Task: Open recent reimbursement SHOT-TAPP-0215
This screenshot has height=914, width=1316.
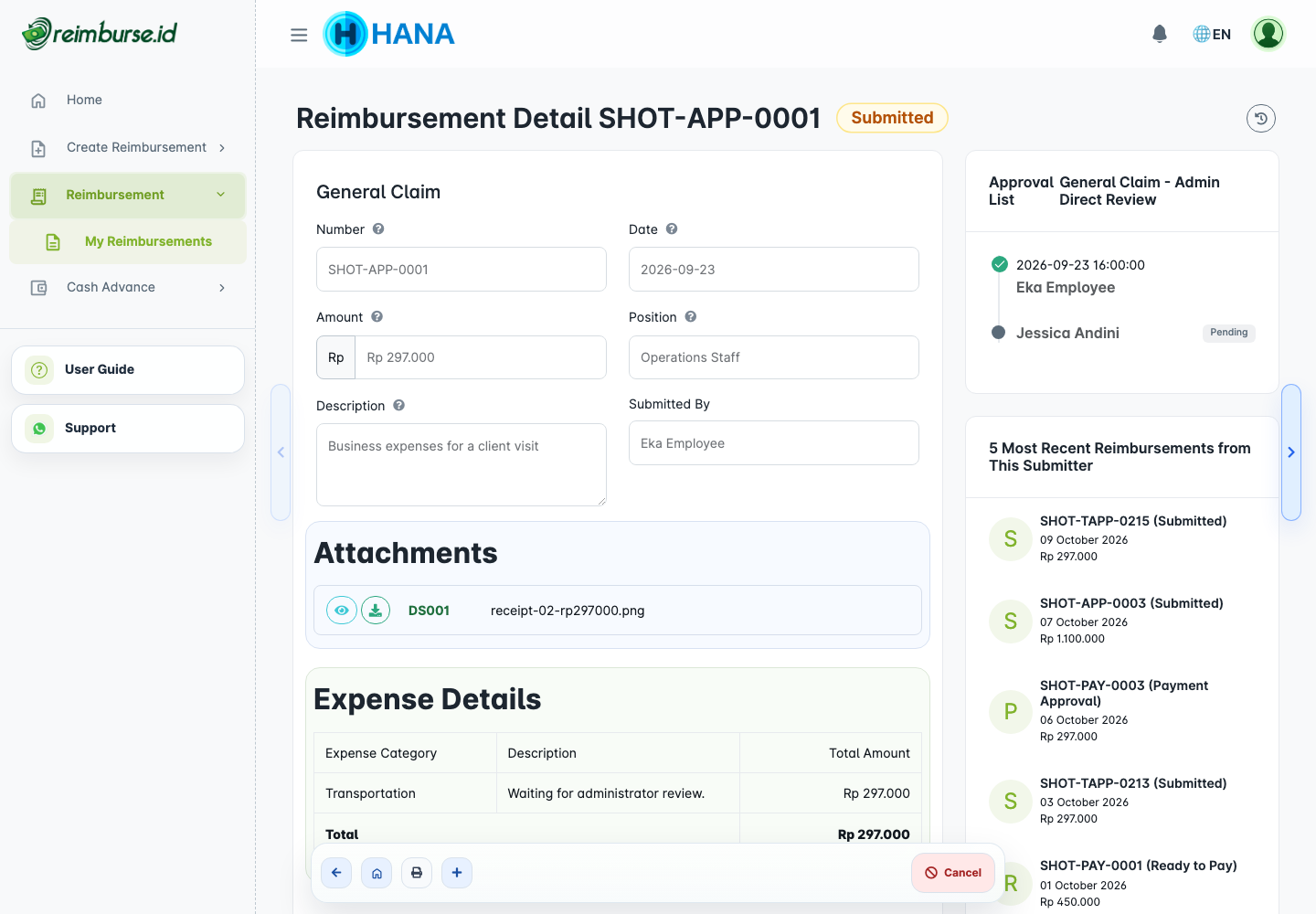Action: tap(1122, 538)
